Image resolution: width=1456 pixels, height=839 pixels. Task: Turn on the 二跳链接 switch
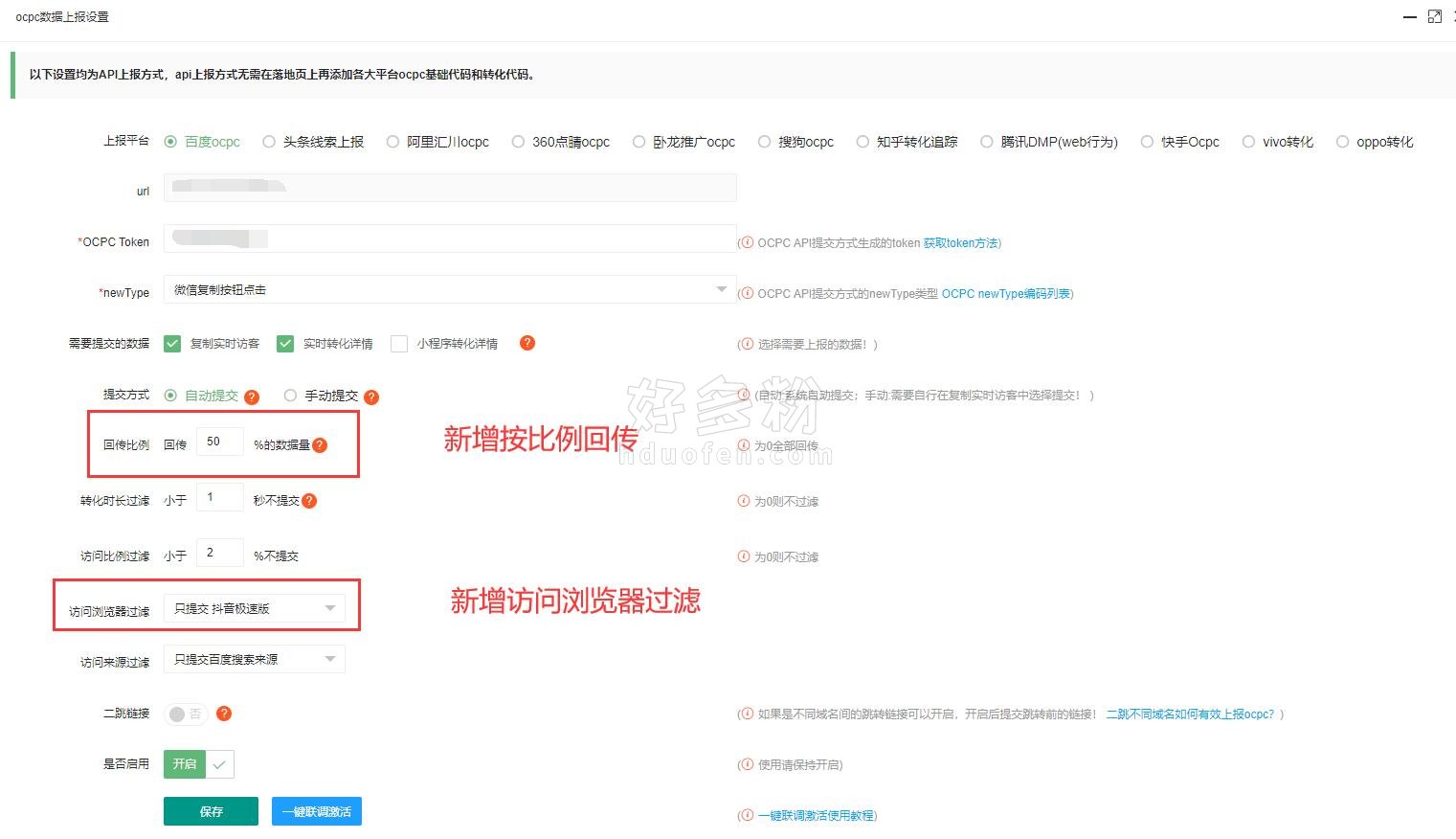coord(186,714)
